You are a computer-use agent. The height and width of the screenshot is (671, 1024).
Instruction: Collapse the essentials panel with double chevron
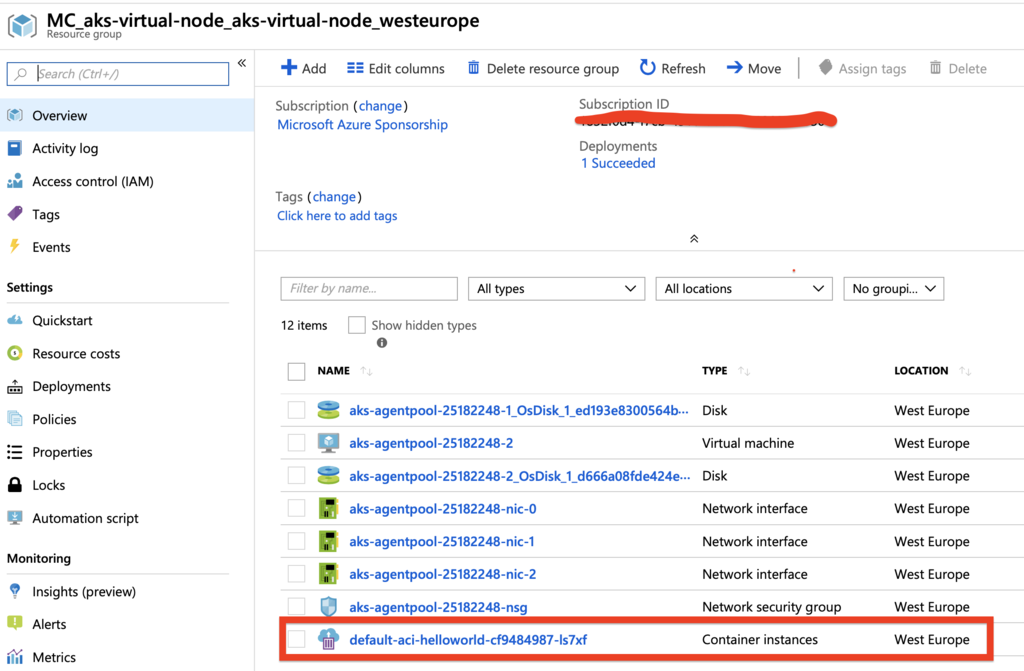694,239
